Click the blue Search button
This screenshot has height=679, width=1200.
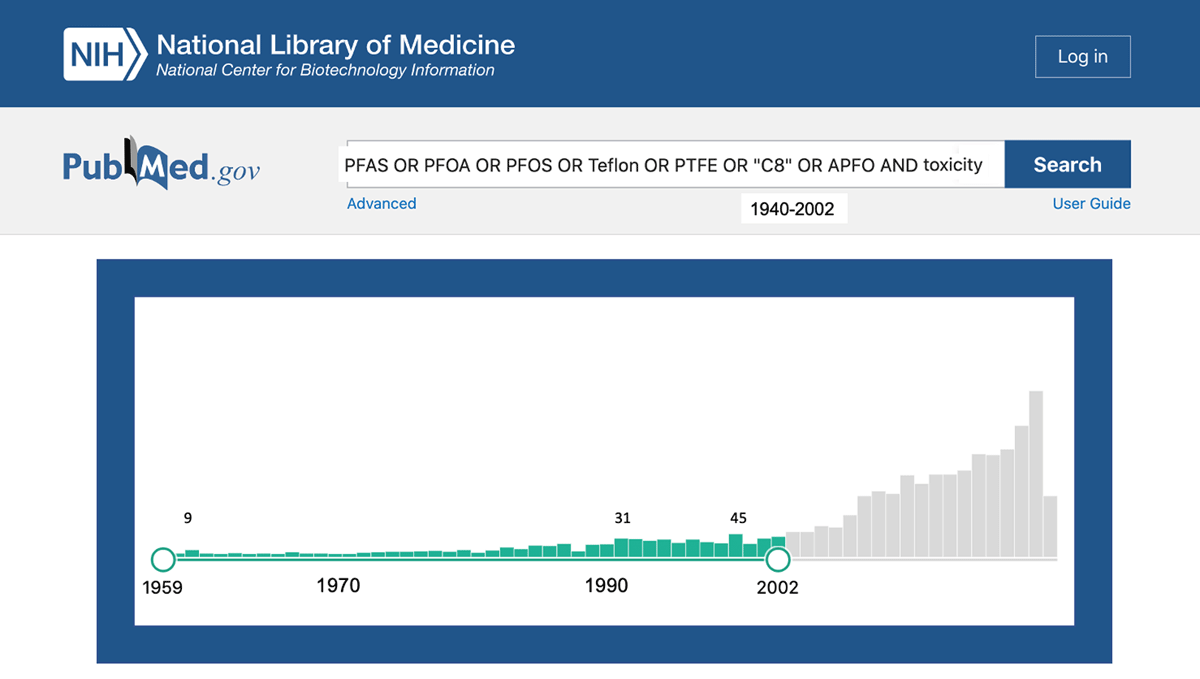[1067, 165]
